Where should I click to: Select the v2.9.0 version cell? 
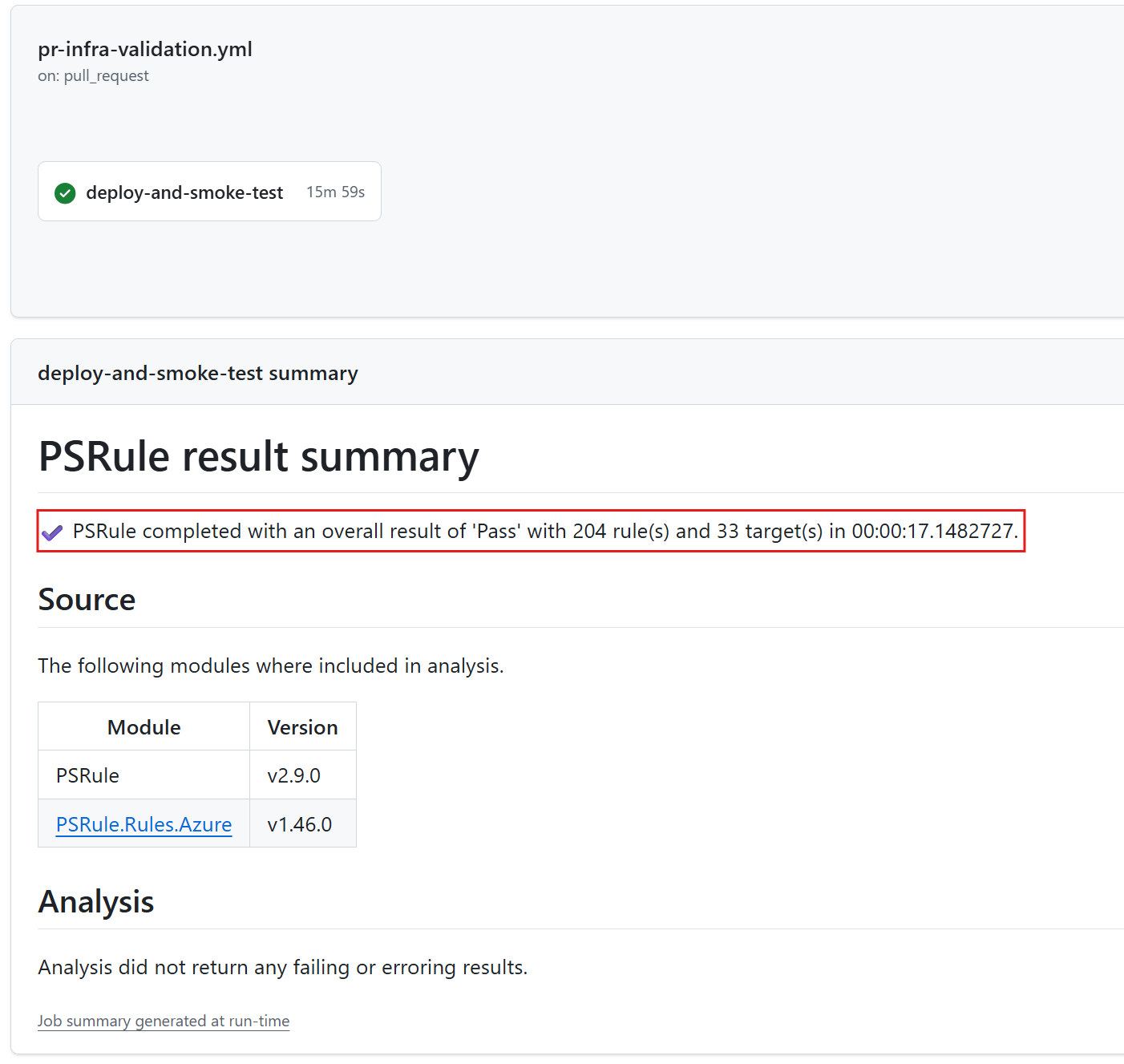tap(293, 775)
